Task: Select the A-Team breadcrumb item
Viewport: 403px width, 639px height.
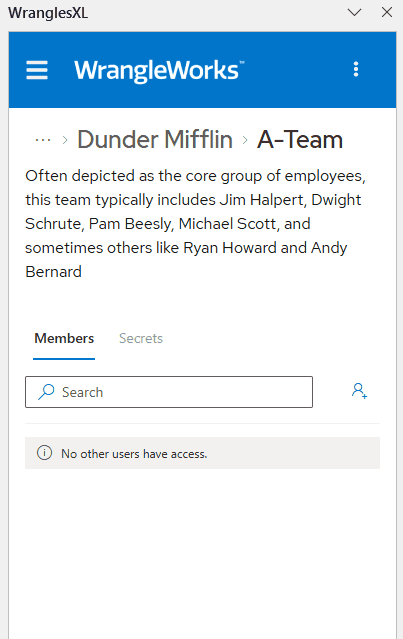Action: tap(300, 140)
